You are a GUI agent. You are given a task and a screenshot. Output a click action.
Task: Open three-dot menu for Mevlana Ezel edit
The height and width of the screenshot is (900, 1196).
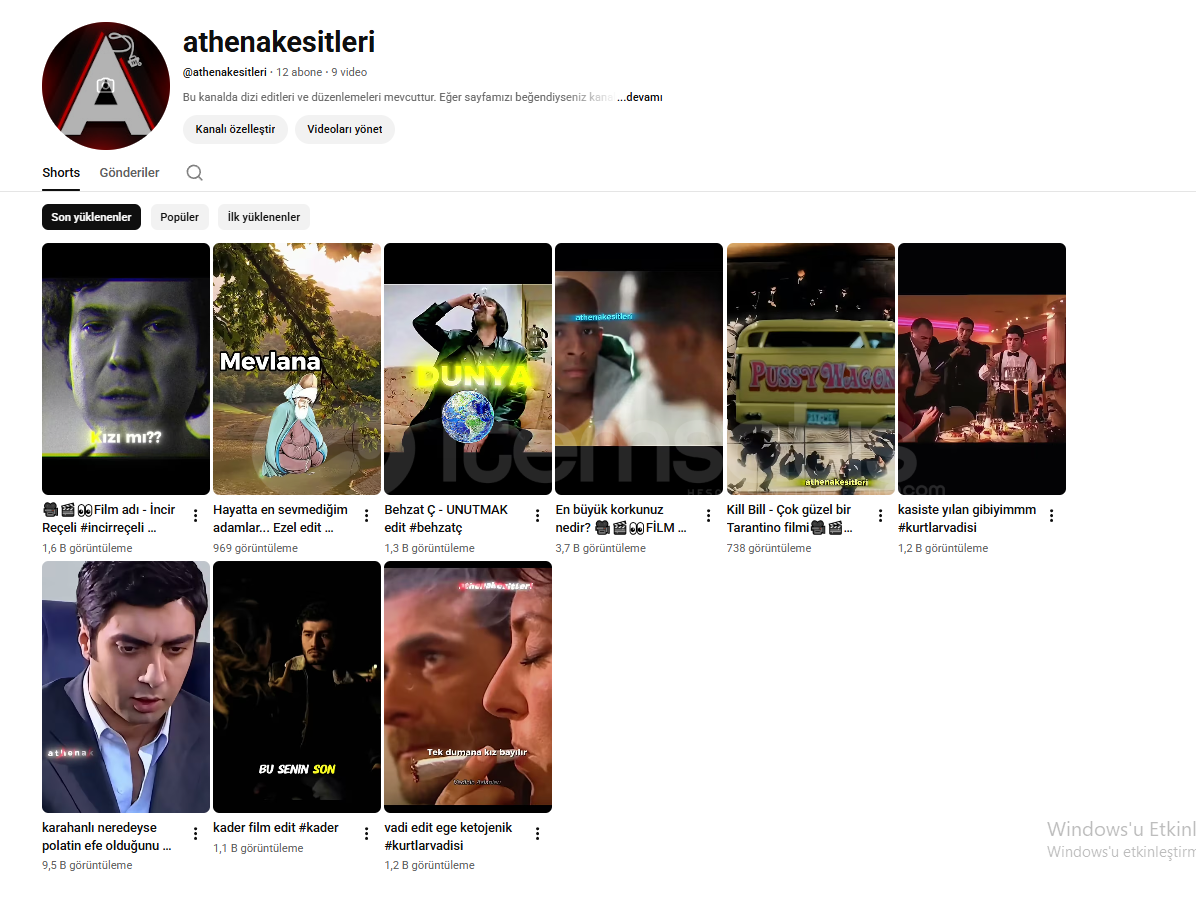[x=366, y=516]
